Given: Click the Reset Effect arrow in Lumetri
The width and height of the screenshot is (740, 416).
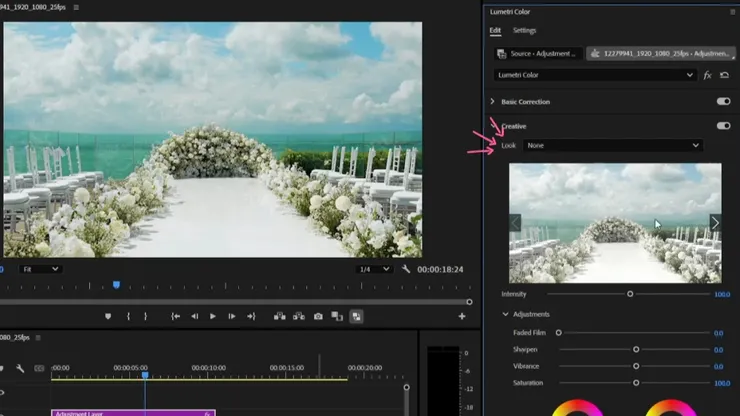Looking at the screenshot, I should pyautogui.click(x=724, y=75).
